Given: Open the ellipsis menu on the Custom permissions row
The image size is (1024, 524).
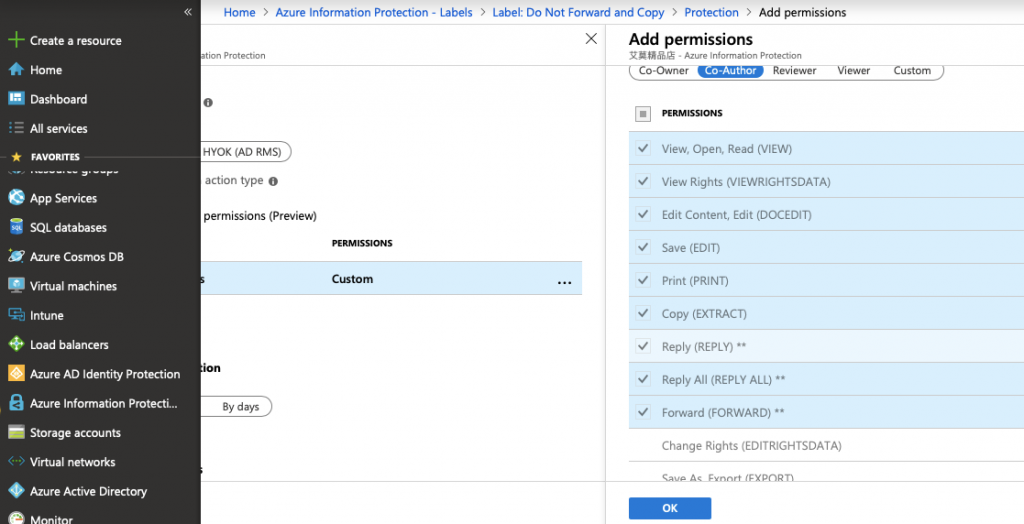Looking at the screenshot, I should (564, 281).
